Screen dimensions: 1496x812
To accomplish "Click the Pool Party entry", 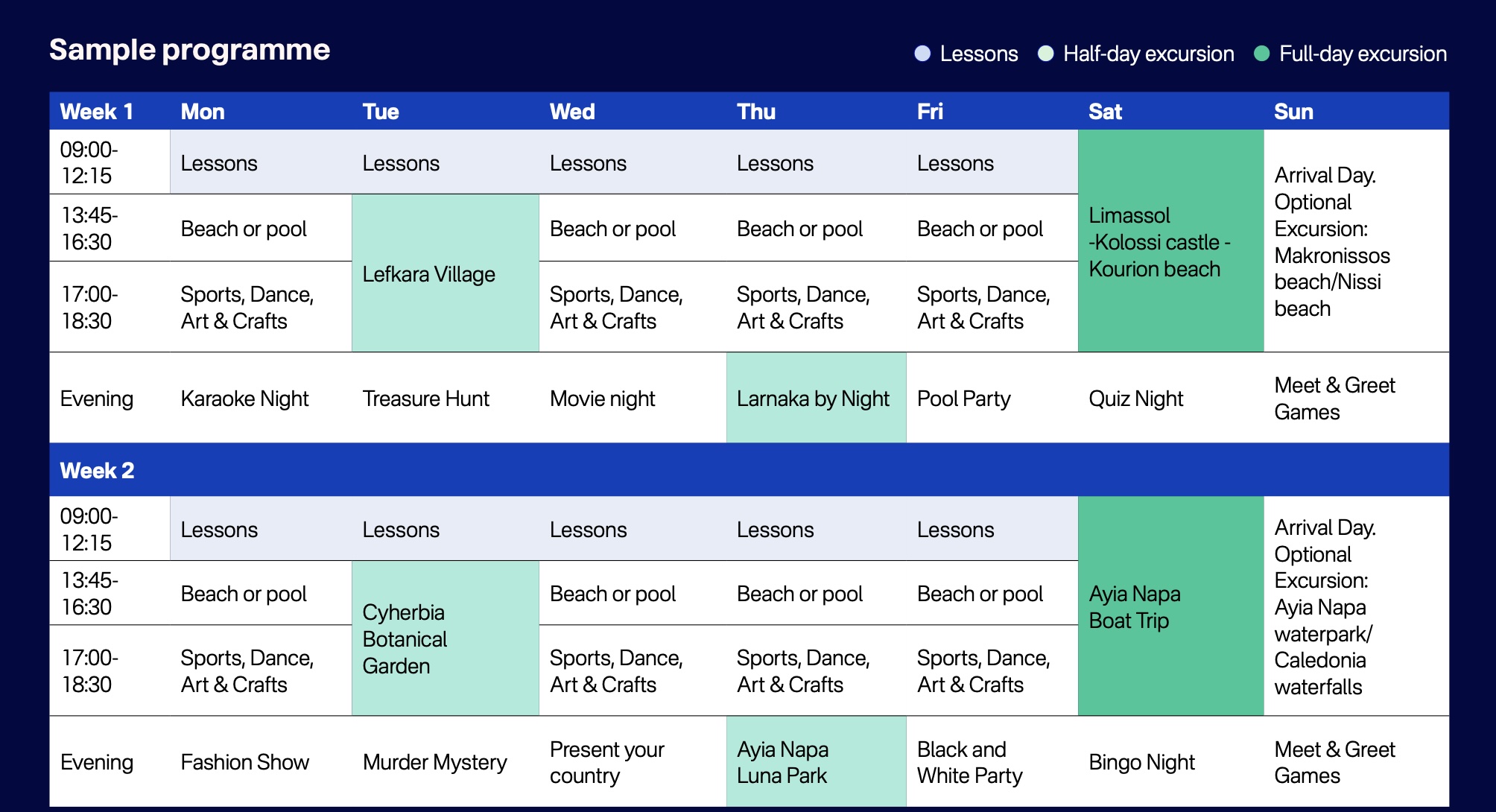I will 963,399.
